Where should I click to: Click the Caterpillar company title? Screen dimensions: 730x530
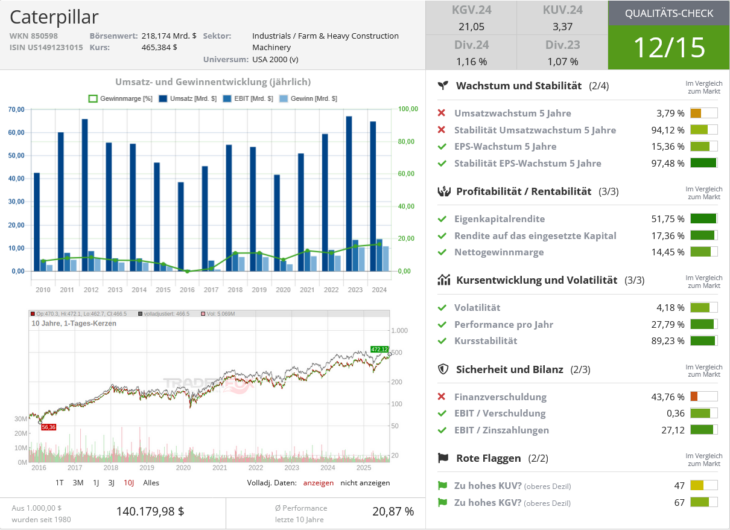point(54,17)
